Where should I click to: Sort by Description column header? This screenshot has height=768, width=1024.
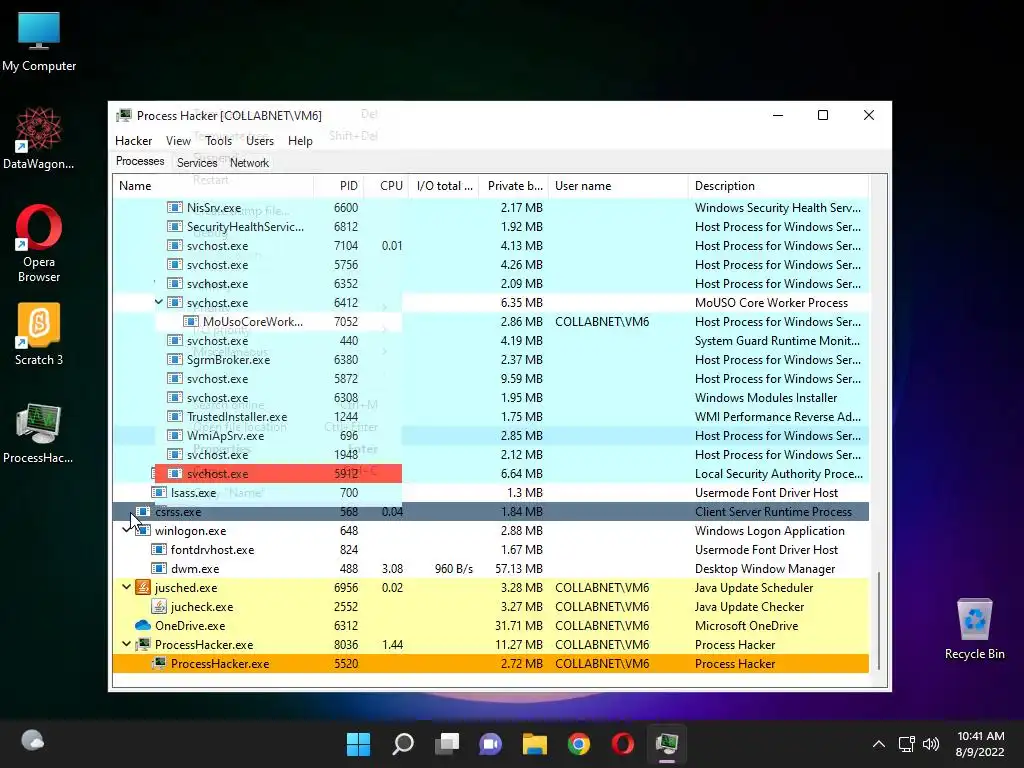coord(778,185)
